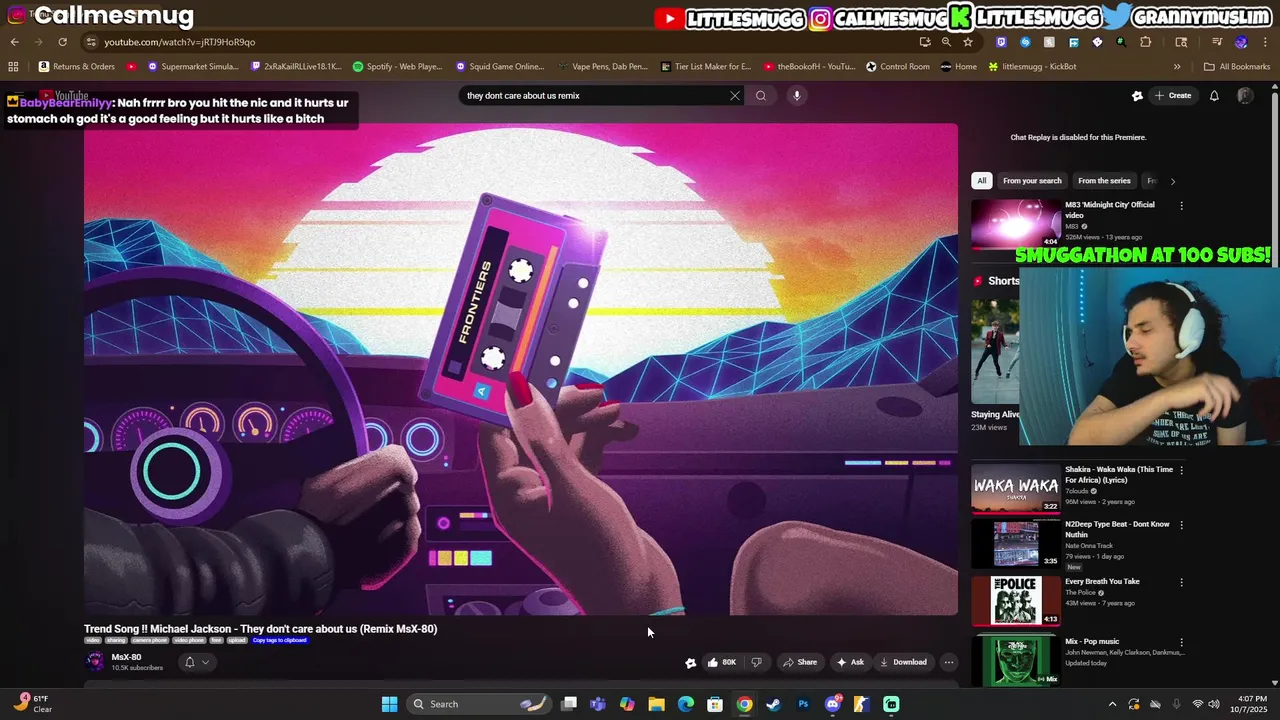Image resolution: width=1280 pixels, height=720 pixels.
Task: Share the video
Action: pos(799,662)
